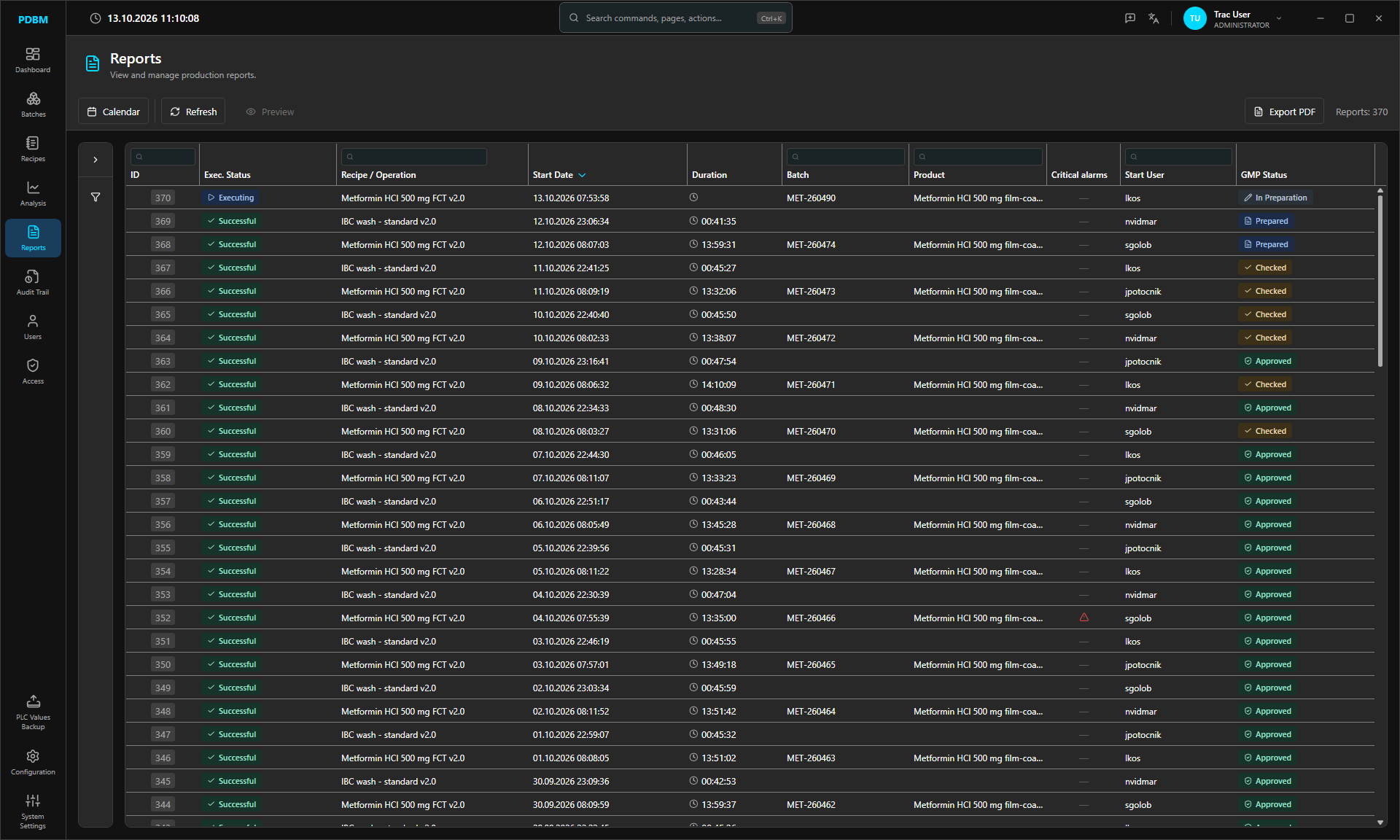Select the Reports sidebar icon
This screenshot has width=1400, height=840.
(33, 238)
